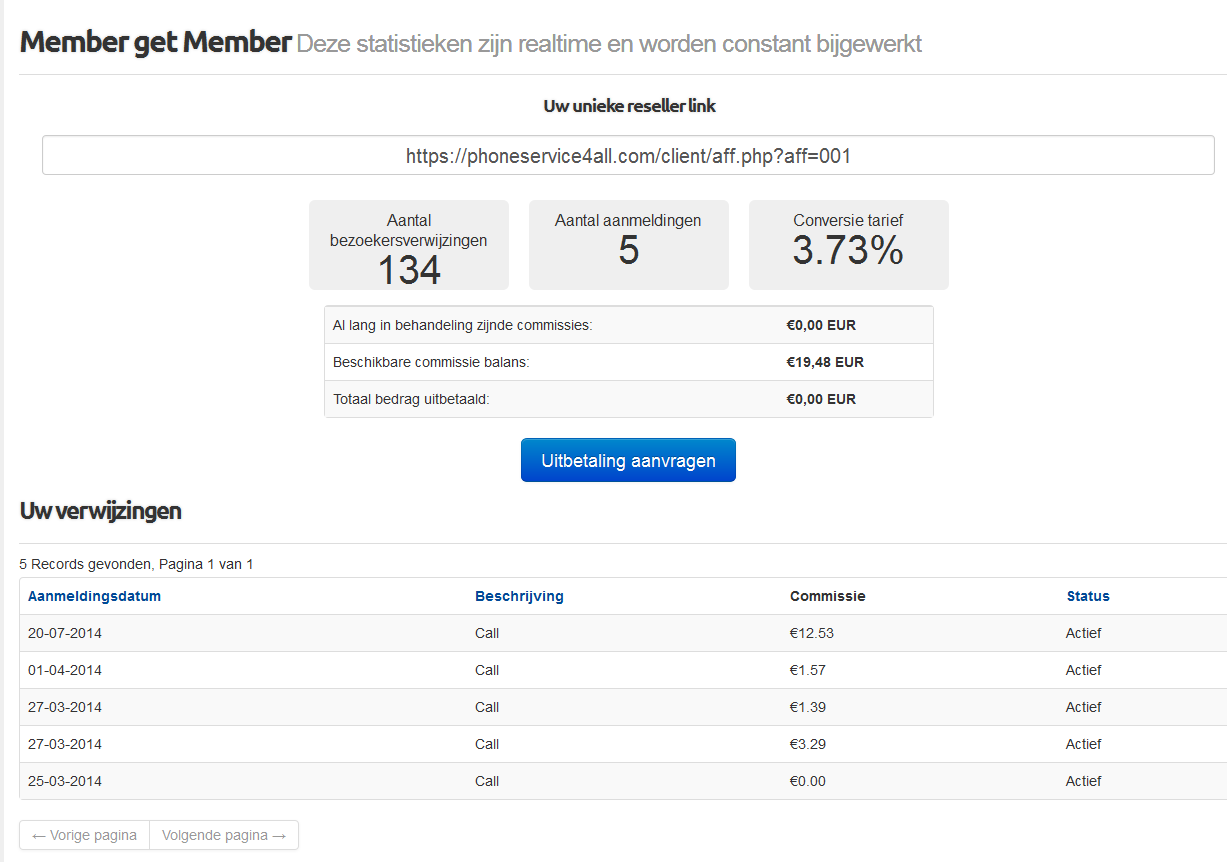Select the Conversie tarief percentage box
1227x862 pixels.
pyautogui.click(x=848, y=244)
